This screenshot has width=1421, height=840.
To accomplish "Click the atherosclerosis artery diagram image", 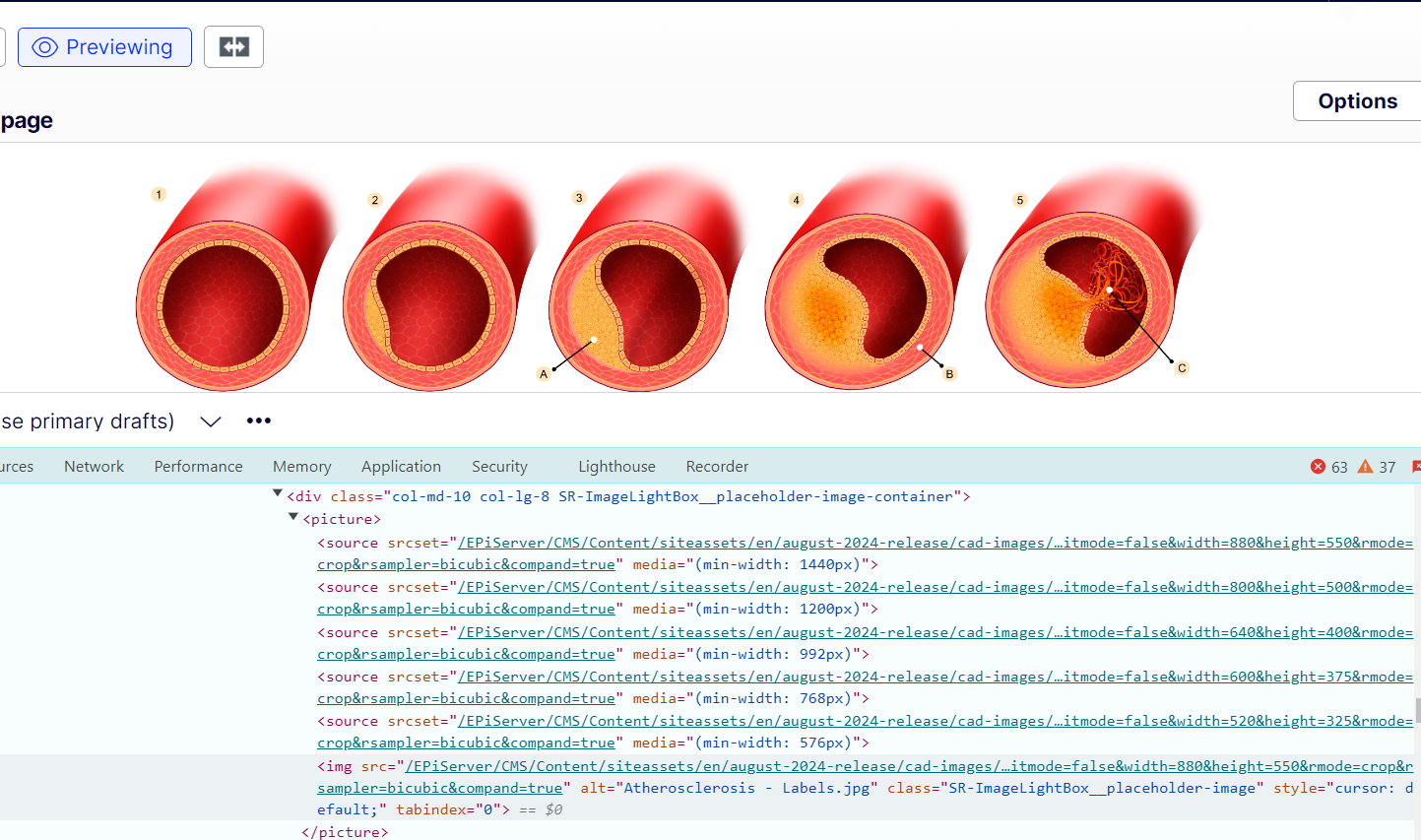I will pyautogui.click(x=670, y=279).
